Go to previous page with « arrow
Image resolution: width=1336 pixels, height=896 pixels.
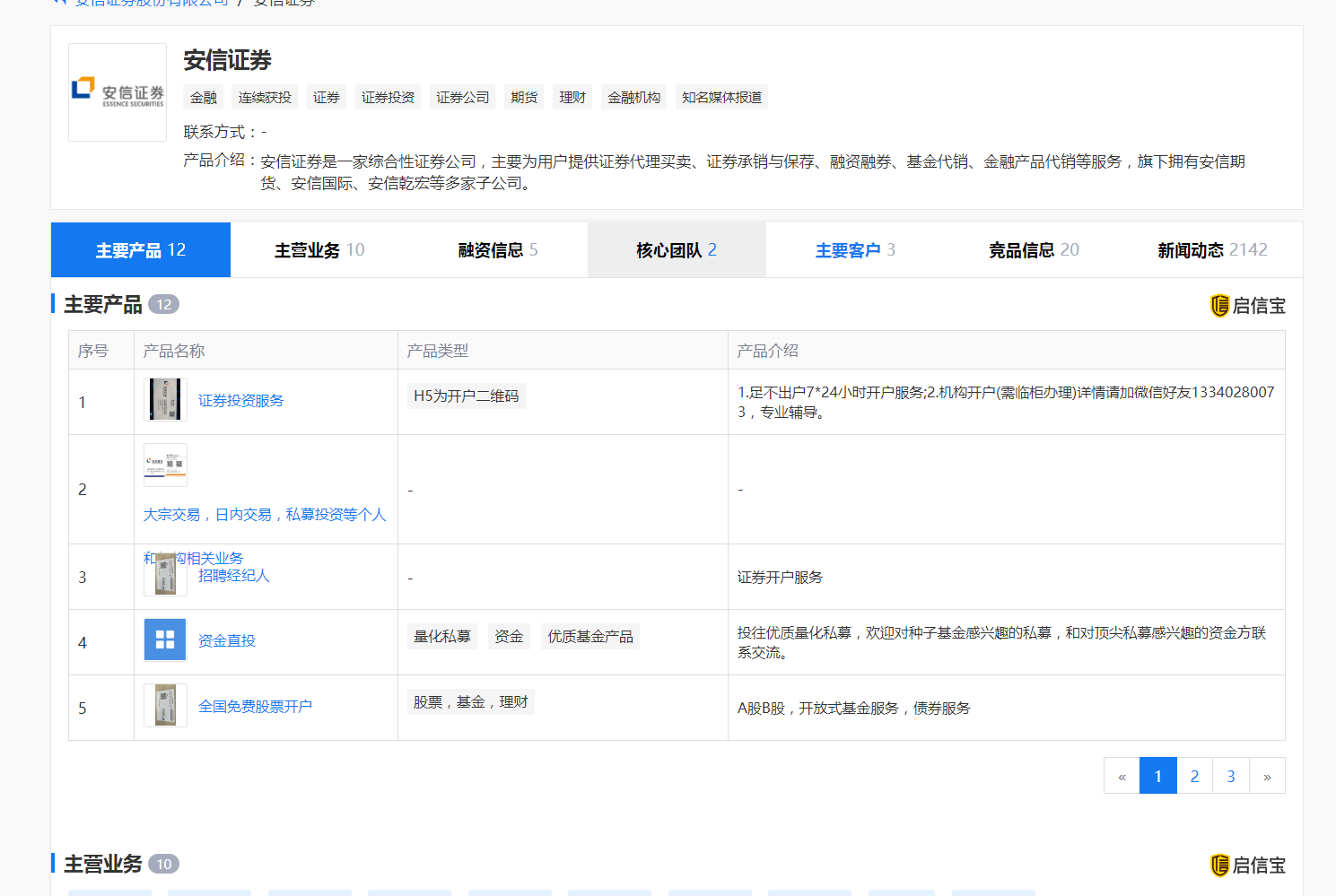[x=1122, y=777]
